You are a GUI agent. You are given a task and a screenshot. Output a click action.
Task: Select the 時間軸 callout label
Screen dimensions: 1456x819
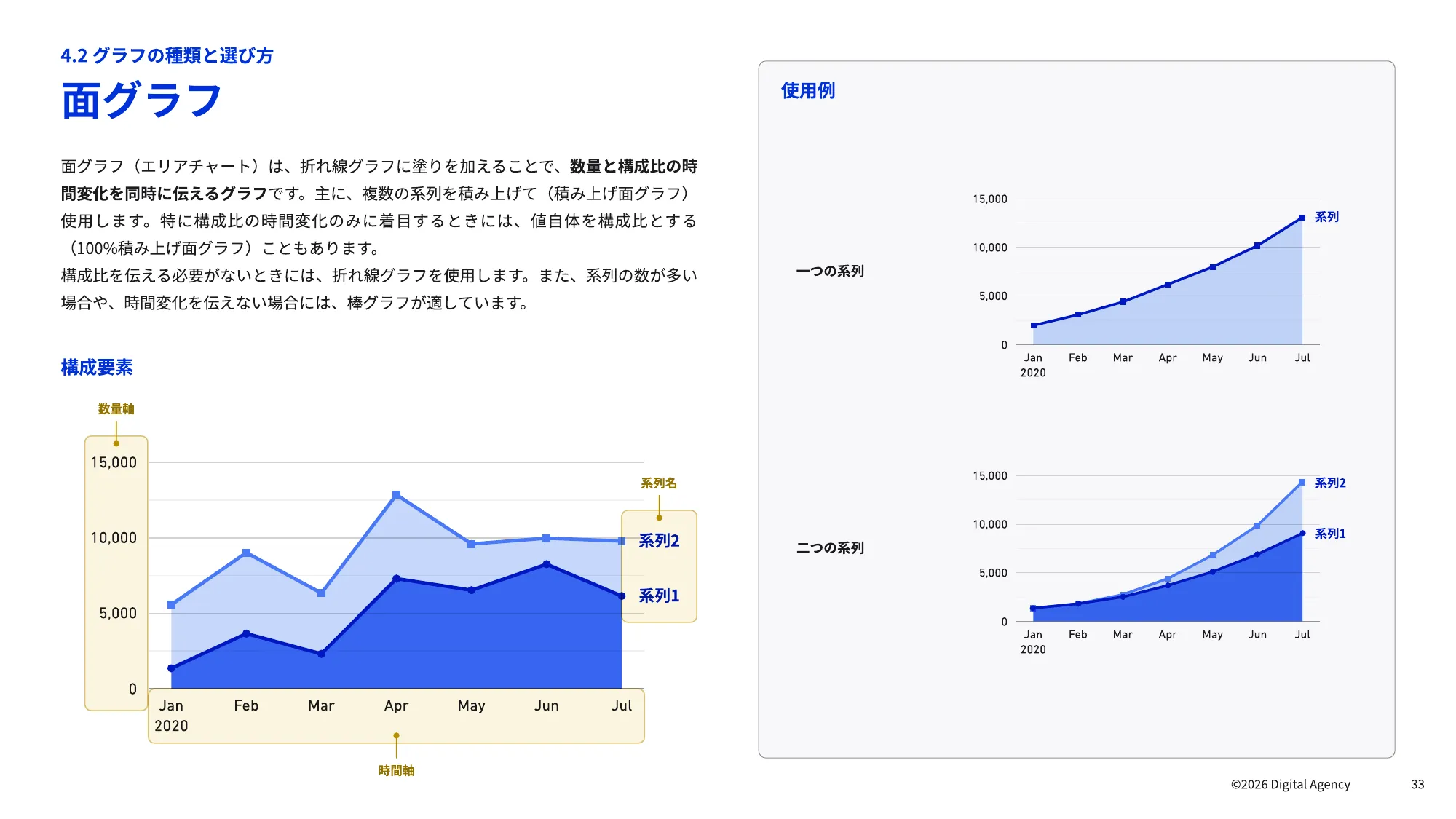396,770
